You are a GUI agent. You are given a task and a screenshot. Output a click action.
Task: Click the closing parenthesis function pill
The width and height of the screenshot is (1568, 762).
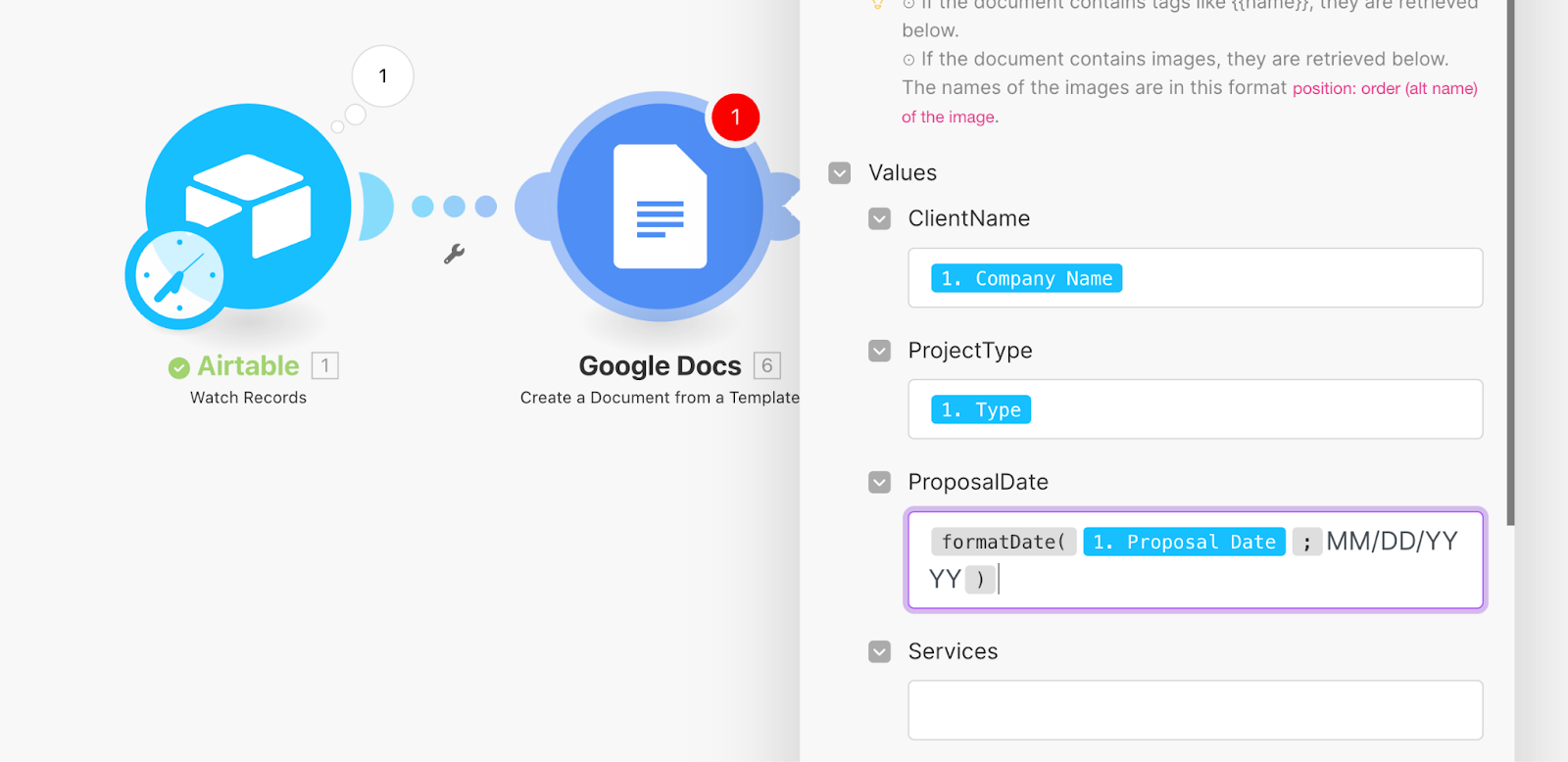[x=980, y=580]
